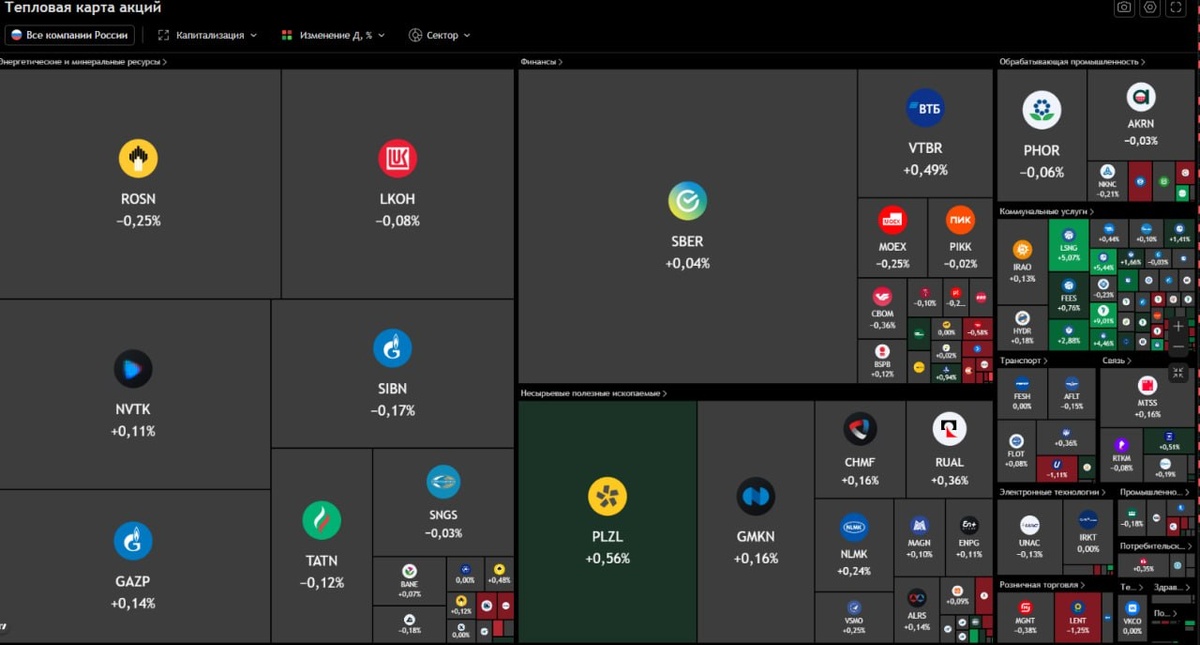Click the SBER Sberbank logo
The width and height of the screenshot is (1200, 645).
click(687, 201)
